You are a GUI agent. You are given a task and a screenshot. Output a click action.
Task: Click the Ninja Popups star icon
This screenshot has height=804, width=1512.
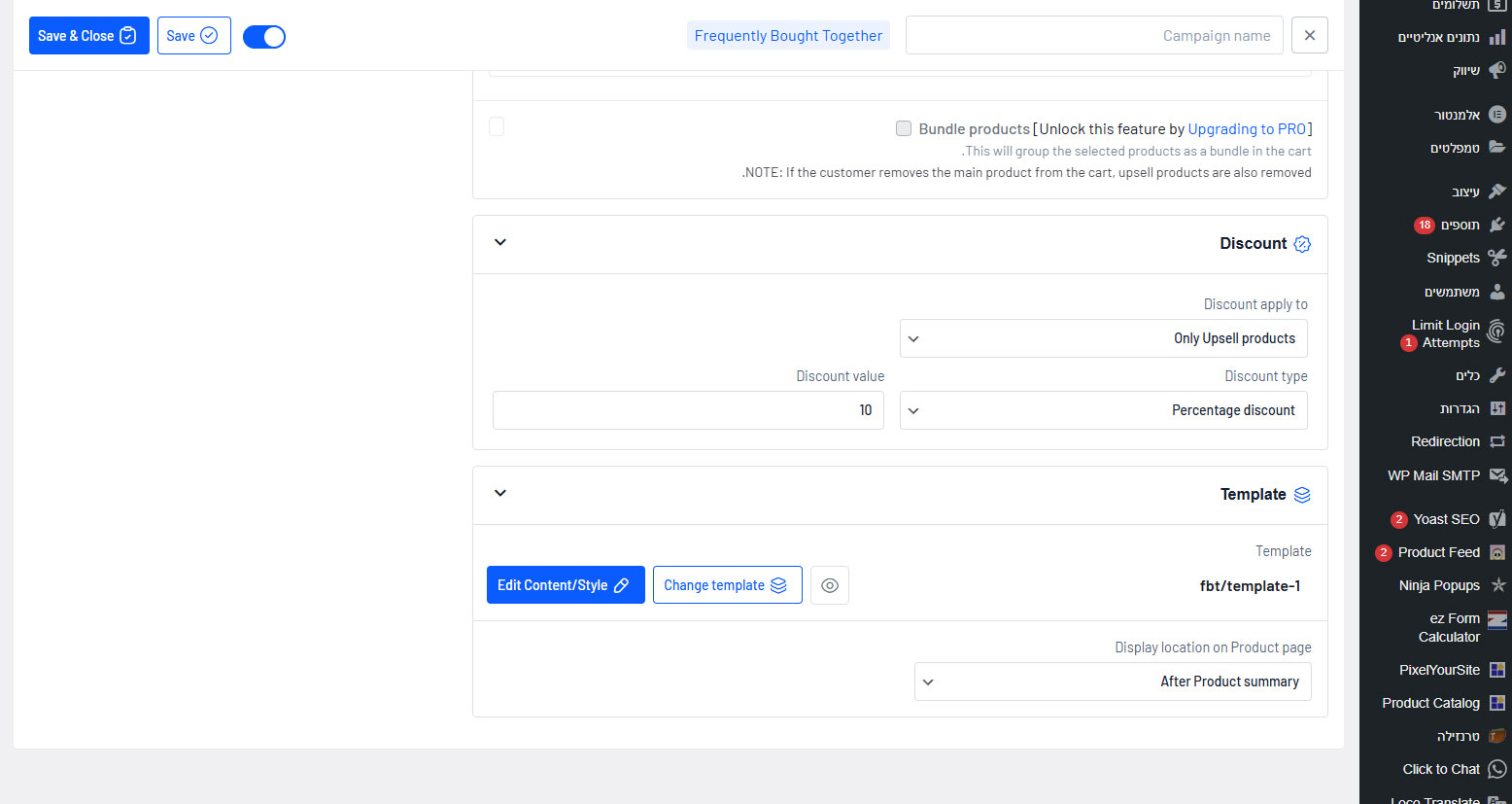[1497, 585]
